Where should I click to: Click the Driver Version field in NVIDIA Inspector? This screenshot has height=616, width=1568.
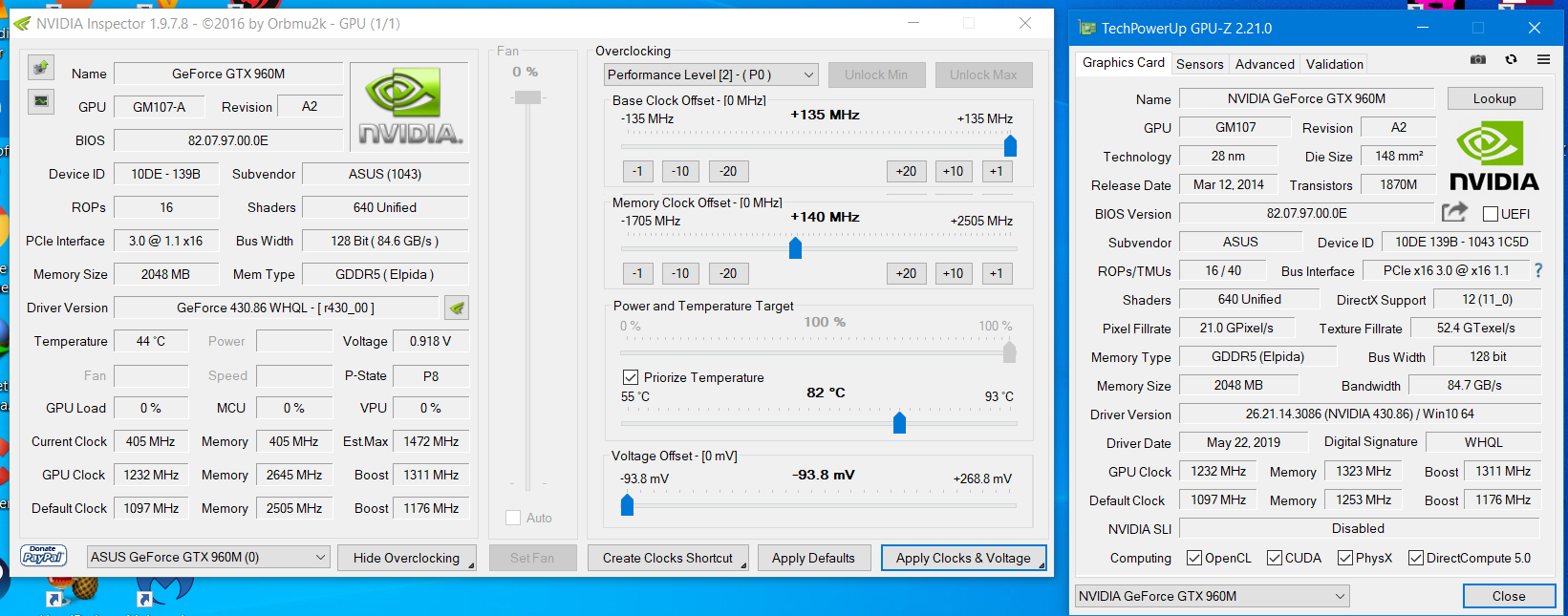click(275, 308)
